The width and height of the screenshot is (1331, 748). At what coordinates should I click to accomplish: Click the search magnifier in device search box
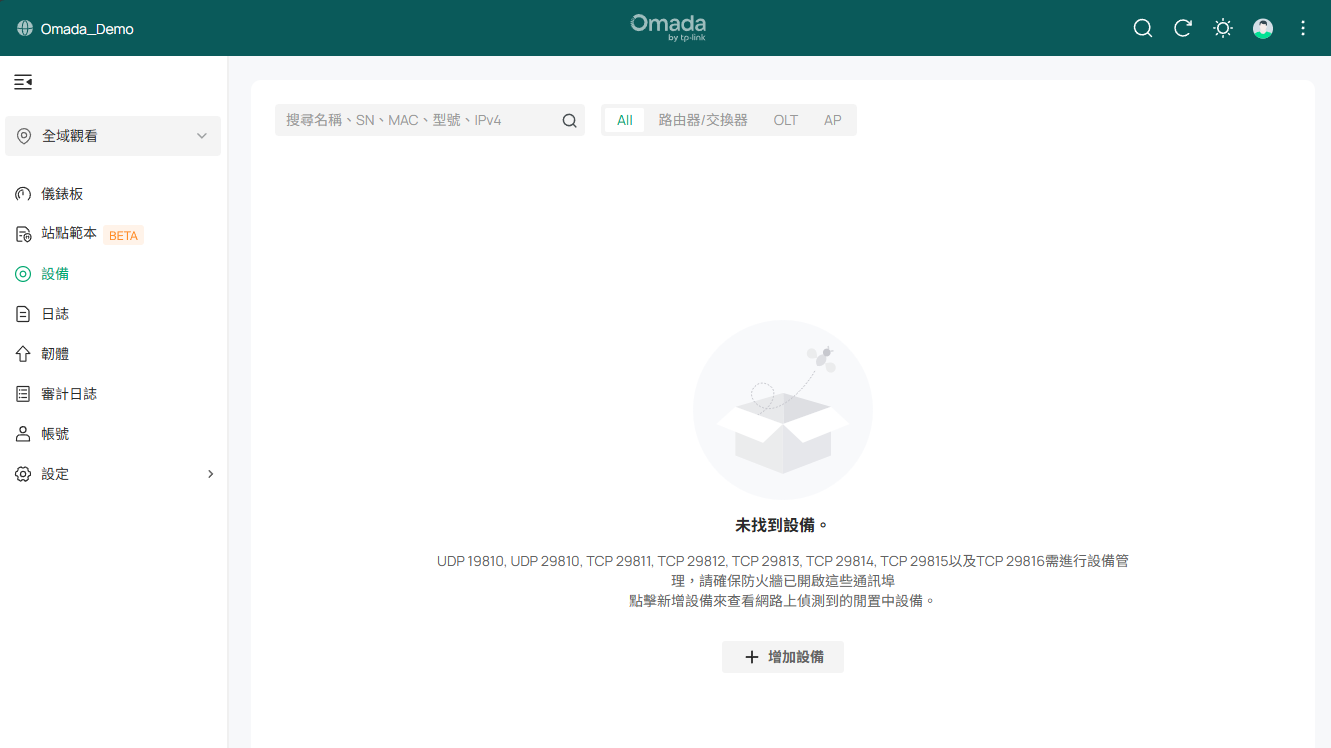point(569,121)
